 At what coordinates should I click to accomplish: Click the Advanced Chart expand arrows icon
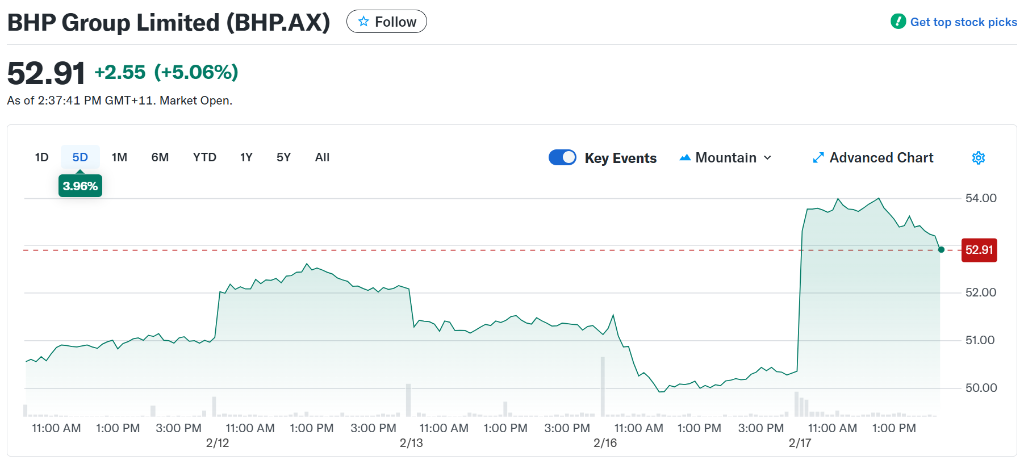[x=818, y=158]
